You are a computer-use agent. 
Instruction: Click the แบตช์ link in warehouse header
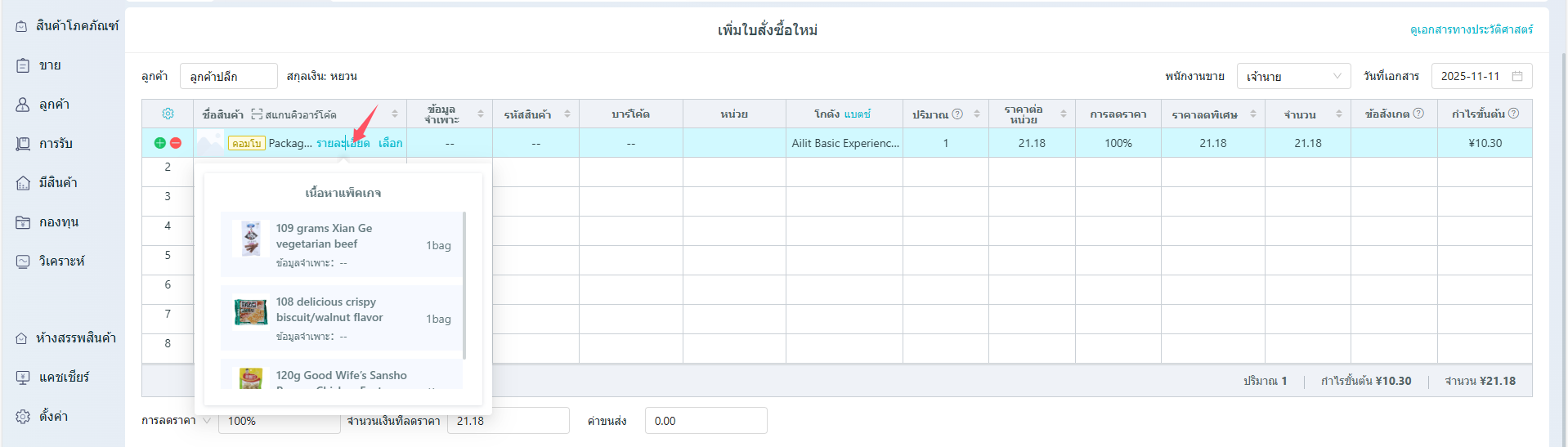[x=858, y=114]
